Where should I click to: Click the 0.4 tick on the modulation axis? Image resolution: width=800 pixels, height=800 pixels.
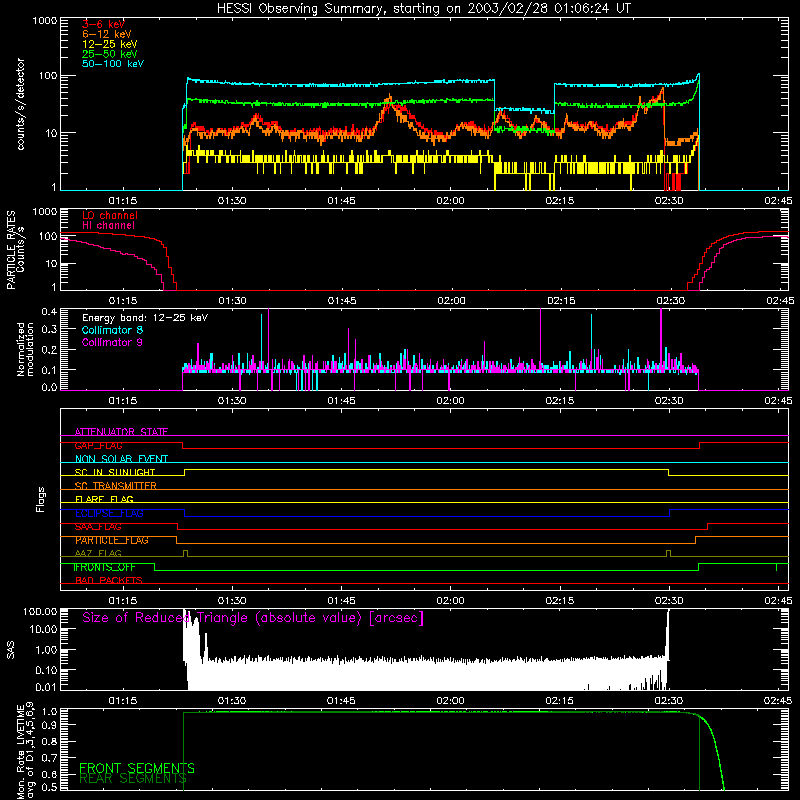pos(49,312)
